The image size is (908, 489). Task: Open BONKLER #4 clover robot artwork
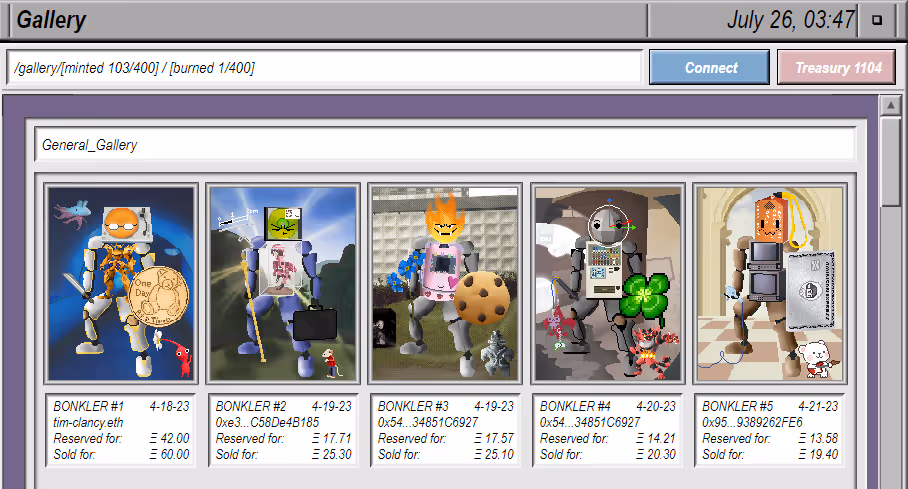[x=607, y=284]
